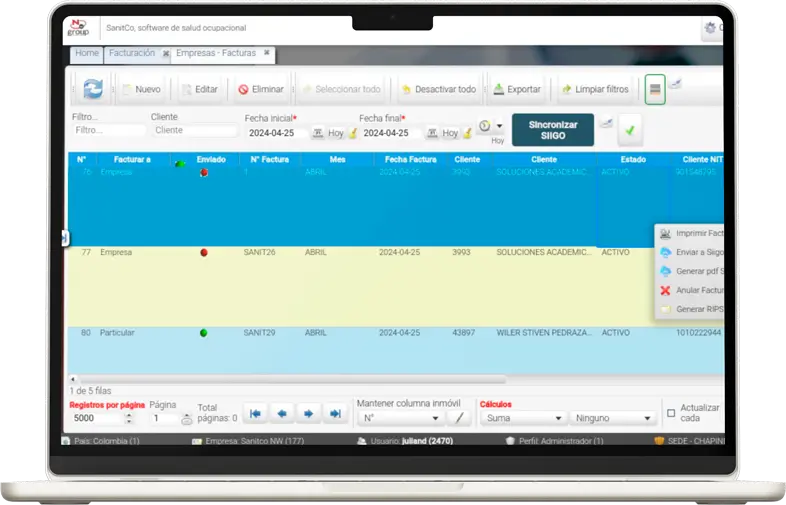Viewport: 786px width, 505px height.
Task: Click the Eliminar button
Action: coord(261,89)
